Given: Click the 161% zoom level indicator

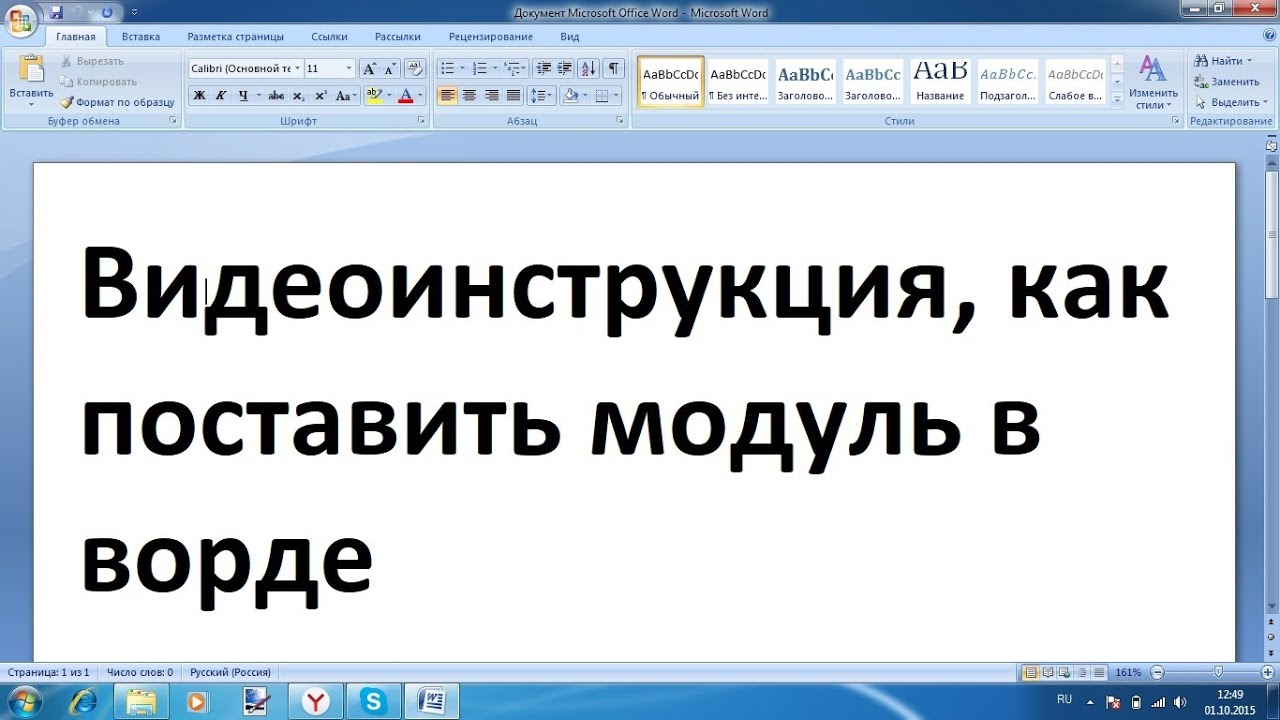Looking at the screenshot, I should [x=1129, y=673].
